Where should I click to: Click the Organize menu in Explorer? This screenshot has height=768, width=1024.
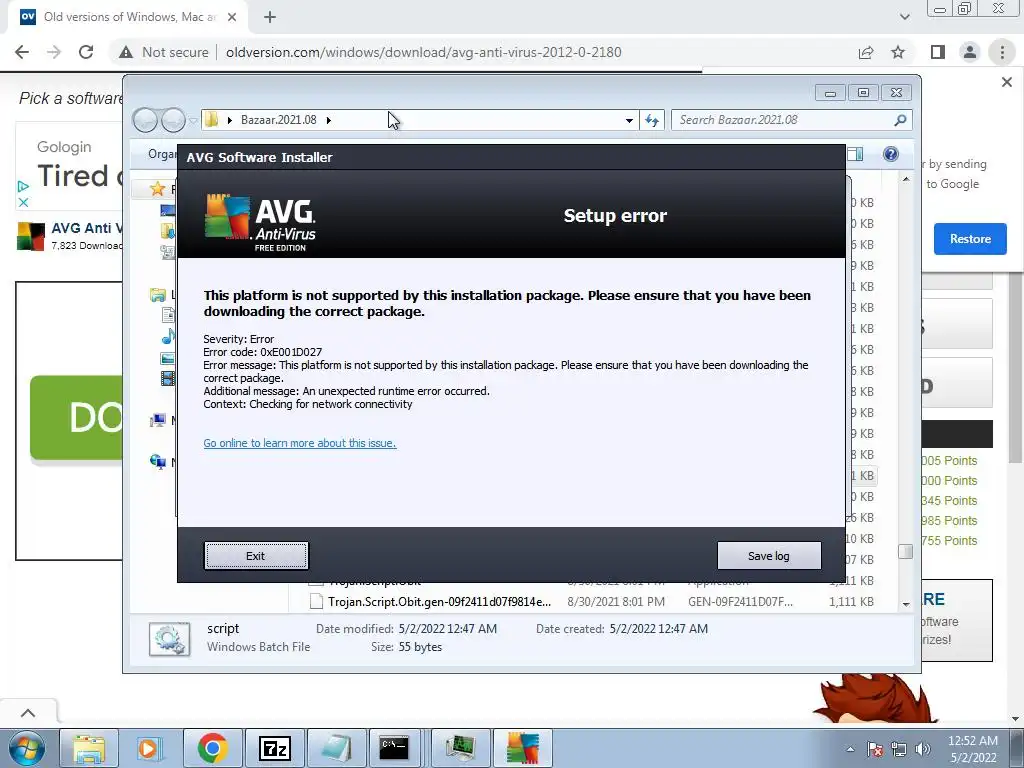tap(162, 154)
